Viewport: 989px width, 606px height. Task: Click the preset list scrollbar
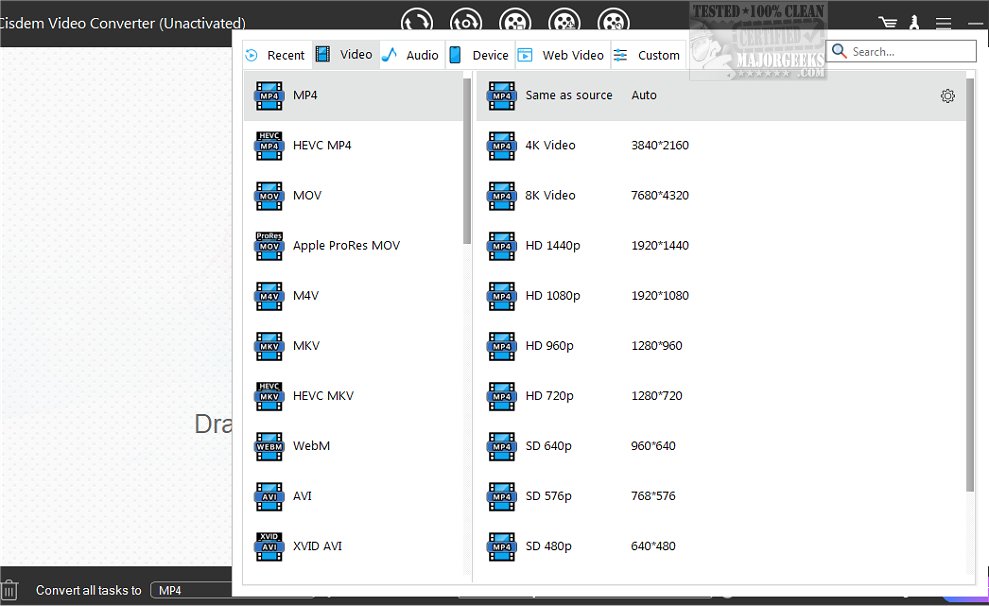coord(970,285)
